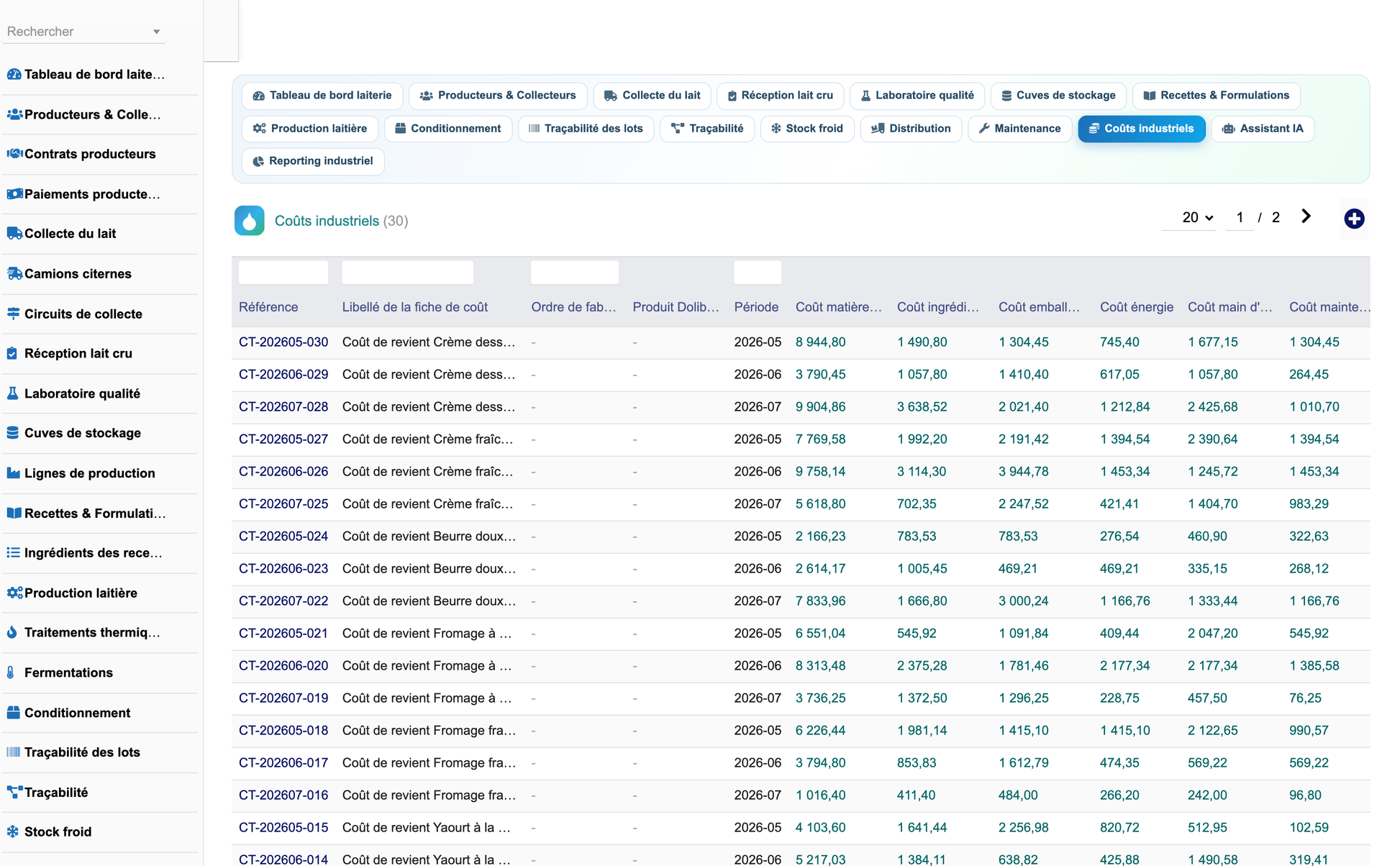Click the Libellé de la fiche de coût filter field
1400x866 pixels.
(408, 273)
